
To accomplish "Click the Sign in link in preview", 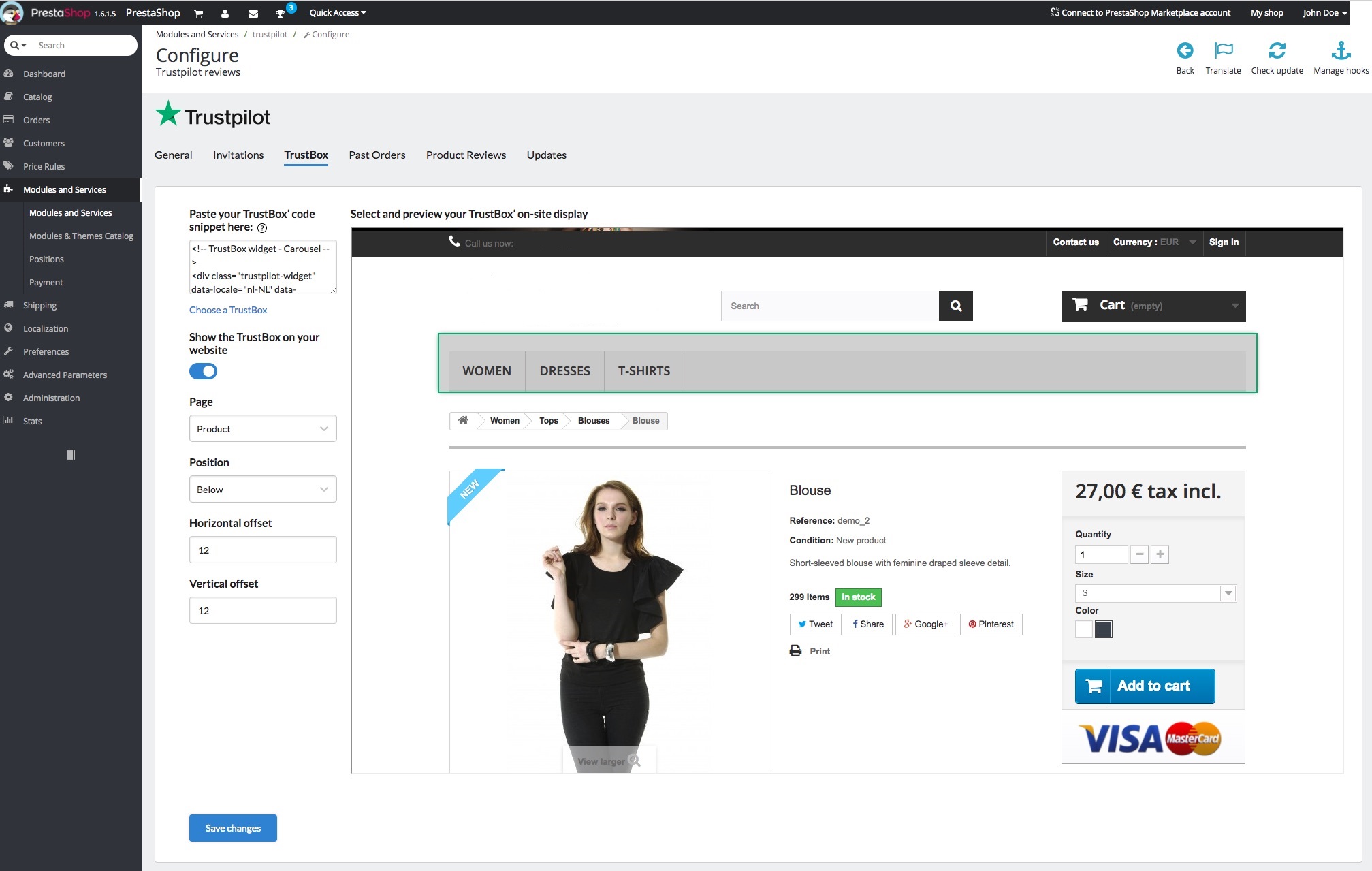I will [1224, 242].
